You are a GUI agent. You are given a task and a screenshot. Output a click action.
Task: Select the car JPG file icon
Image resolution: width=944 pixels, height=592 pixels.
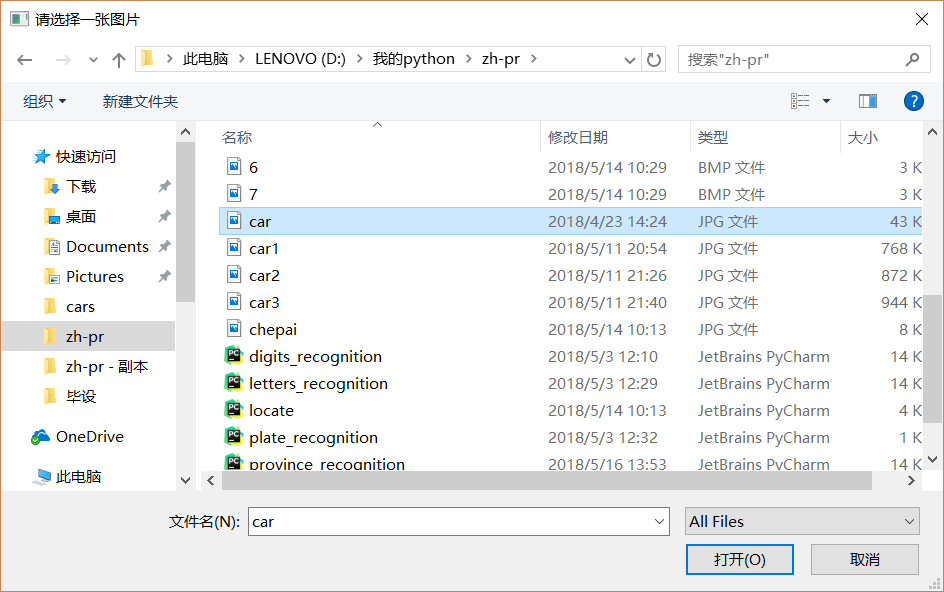(x=234, y=220)
